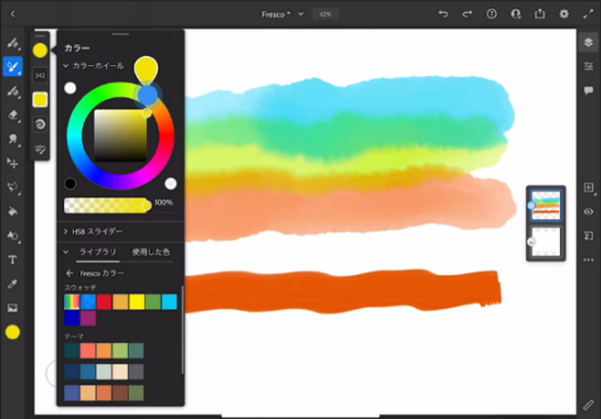
Task: Toggle layer visibility eye icon
Action: pyautogui.click(x=588, y=212)
